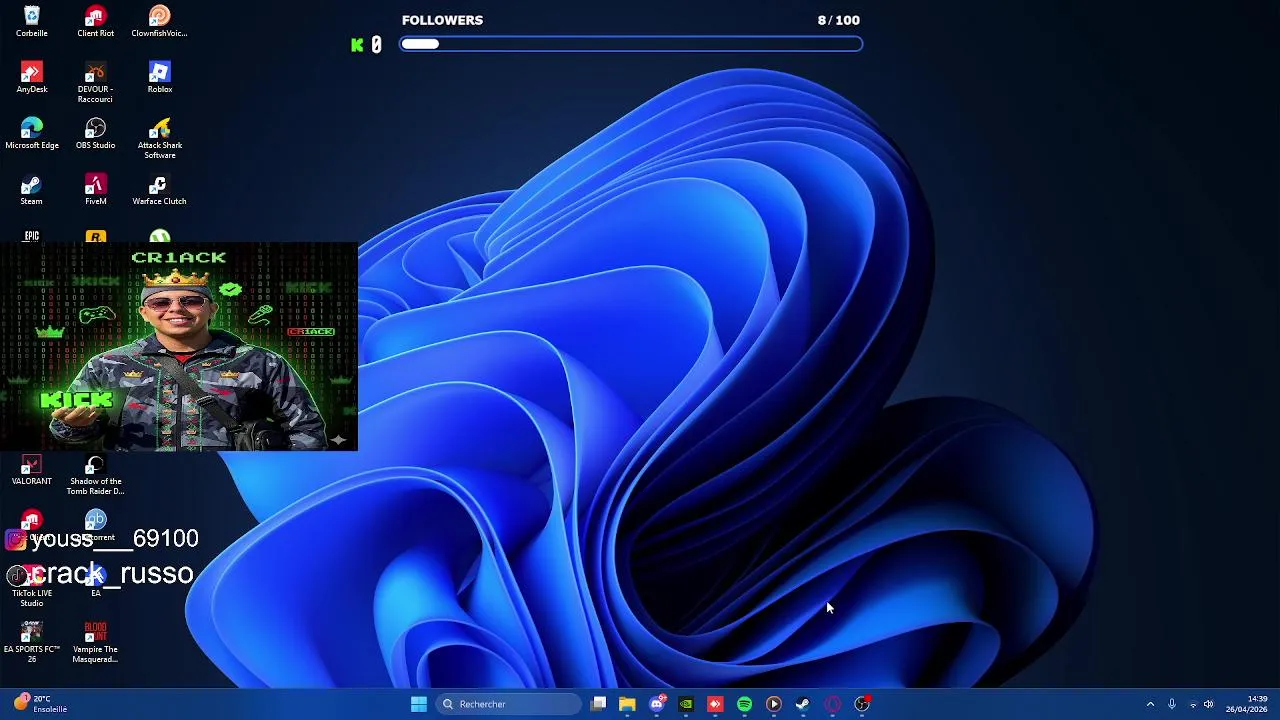
Task: Launch the Client Riot desktop shortcut
Action: 95,22
